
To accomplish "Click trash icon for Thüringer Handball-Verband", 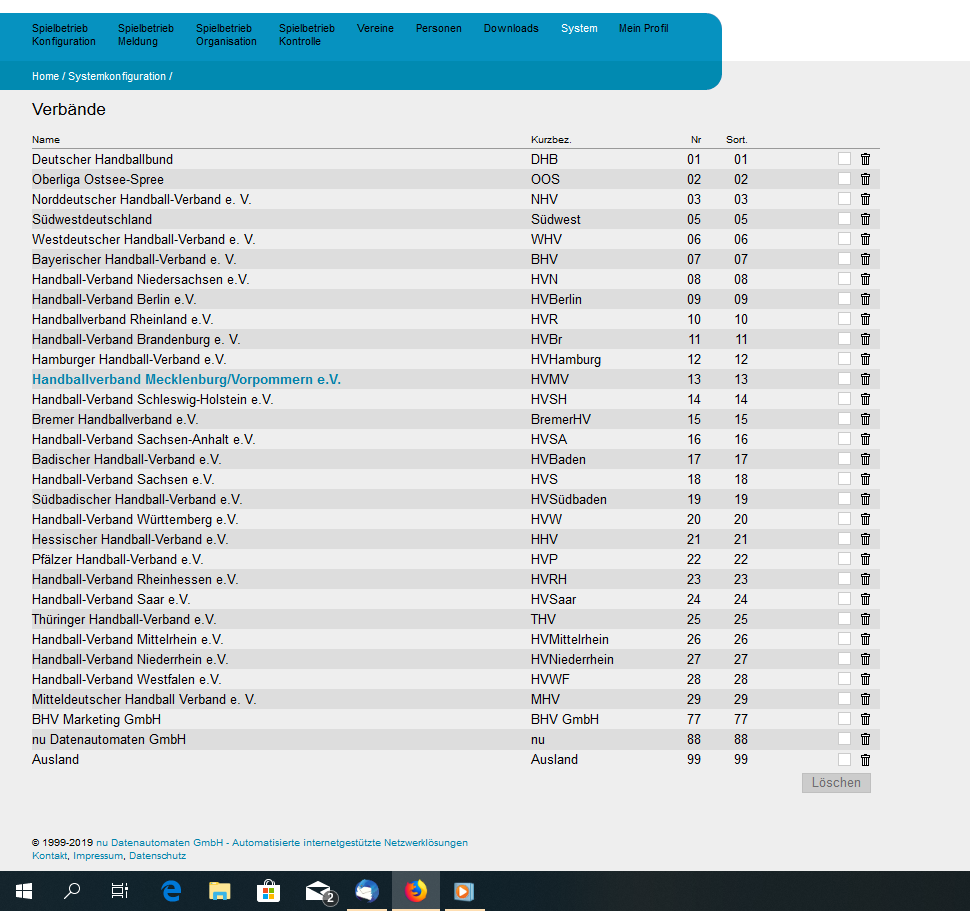I will click(865, 619).
